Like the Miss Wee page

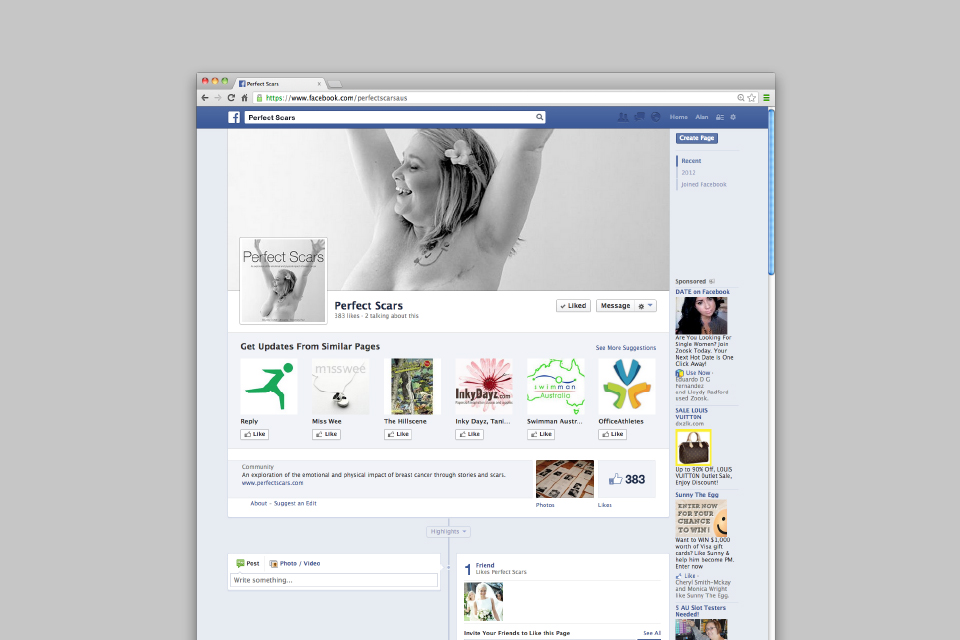(x=326, y=435)
